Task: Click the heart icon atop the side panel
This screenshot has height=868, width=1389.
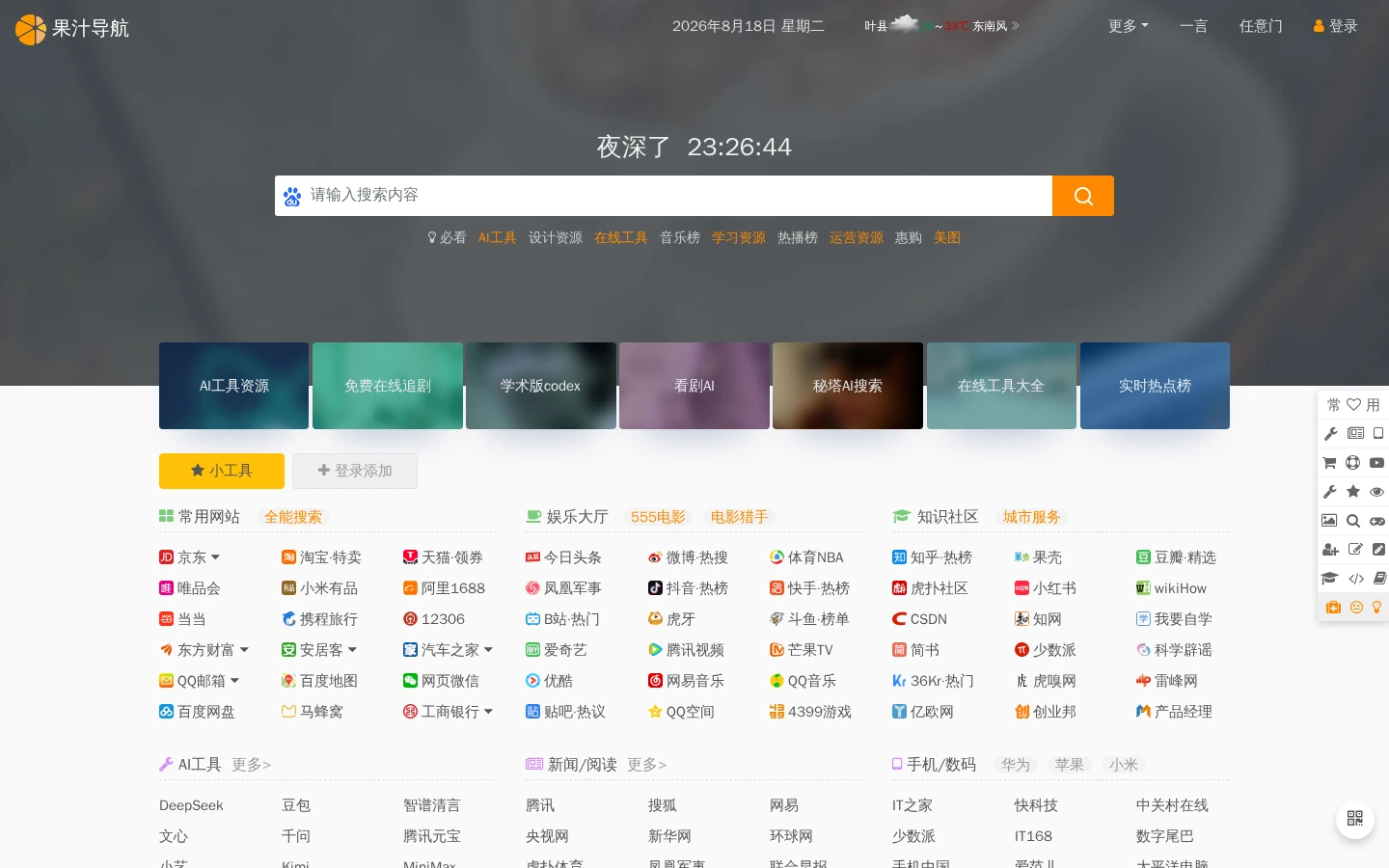Action: tap(1353, 405)
